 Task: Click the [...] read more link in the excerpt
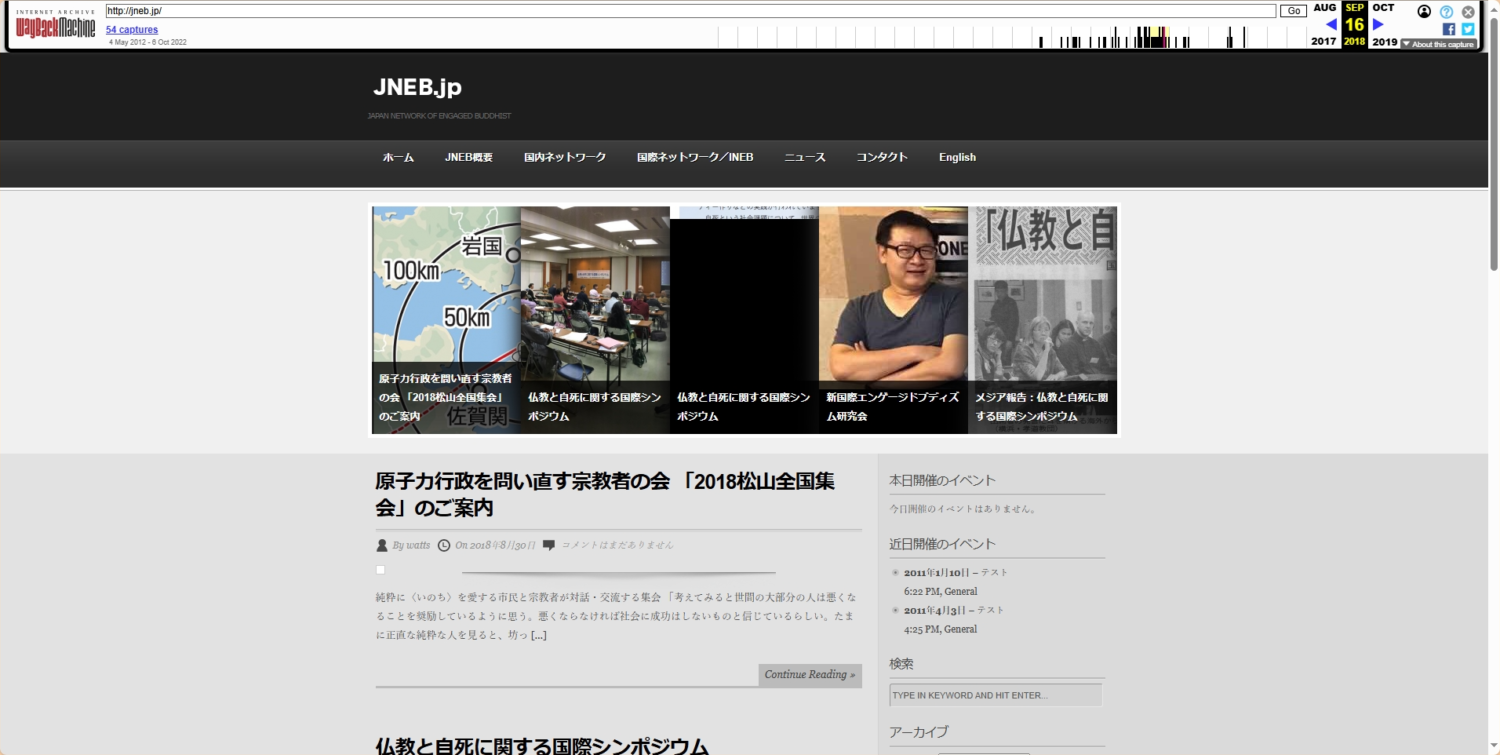point(538,635)
